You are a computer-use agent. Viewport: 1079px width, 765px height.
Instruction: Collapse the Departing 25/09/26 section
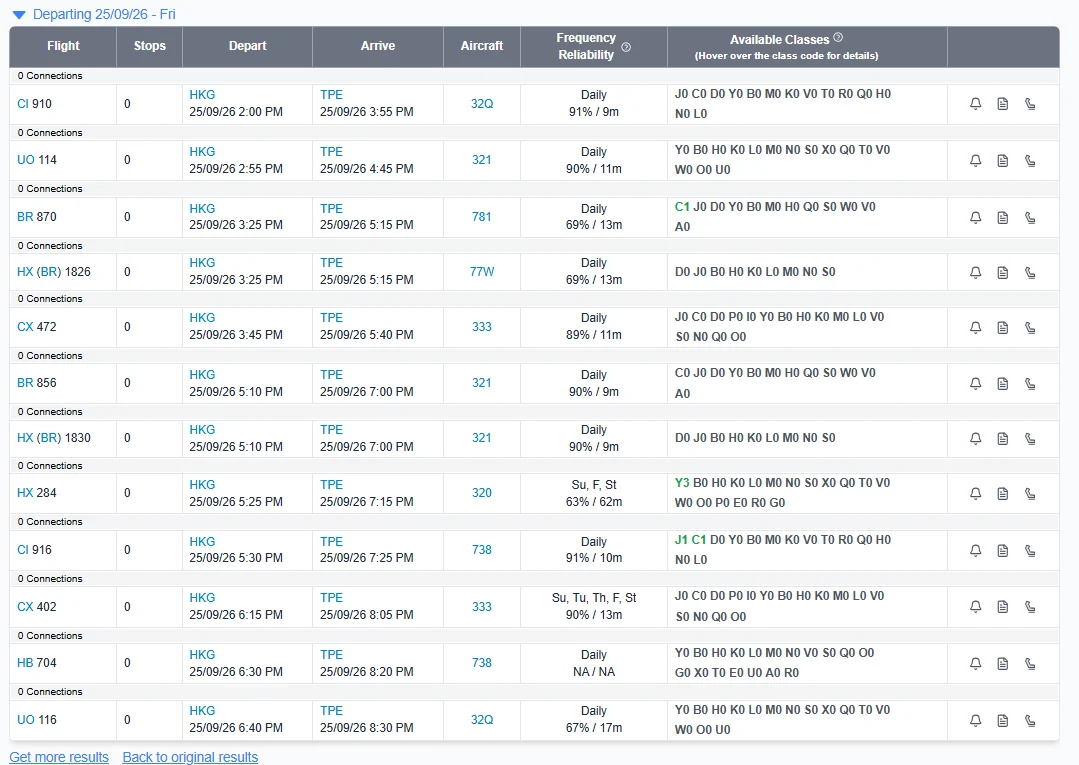19,14
